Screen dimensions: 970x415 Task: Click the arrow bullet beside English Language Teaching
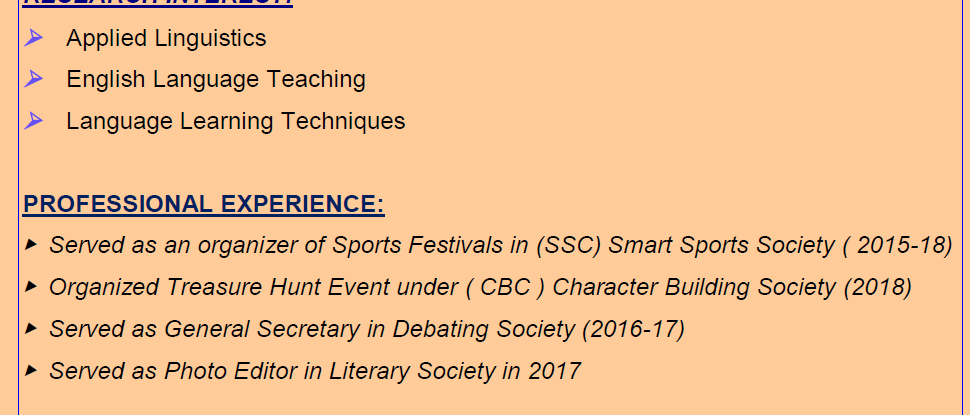point(34,79)
